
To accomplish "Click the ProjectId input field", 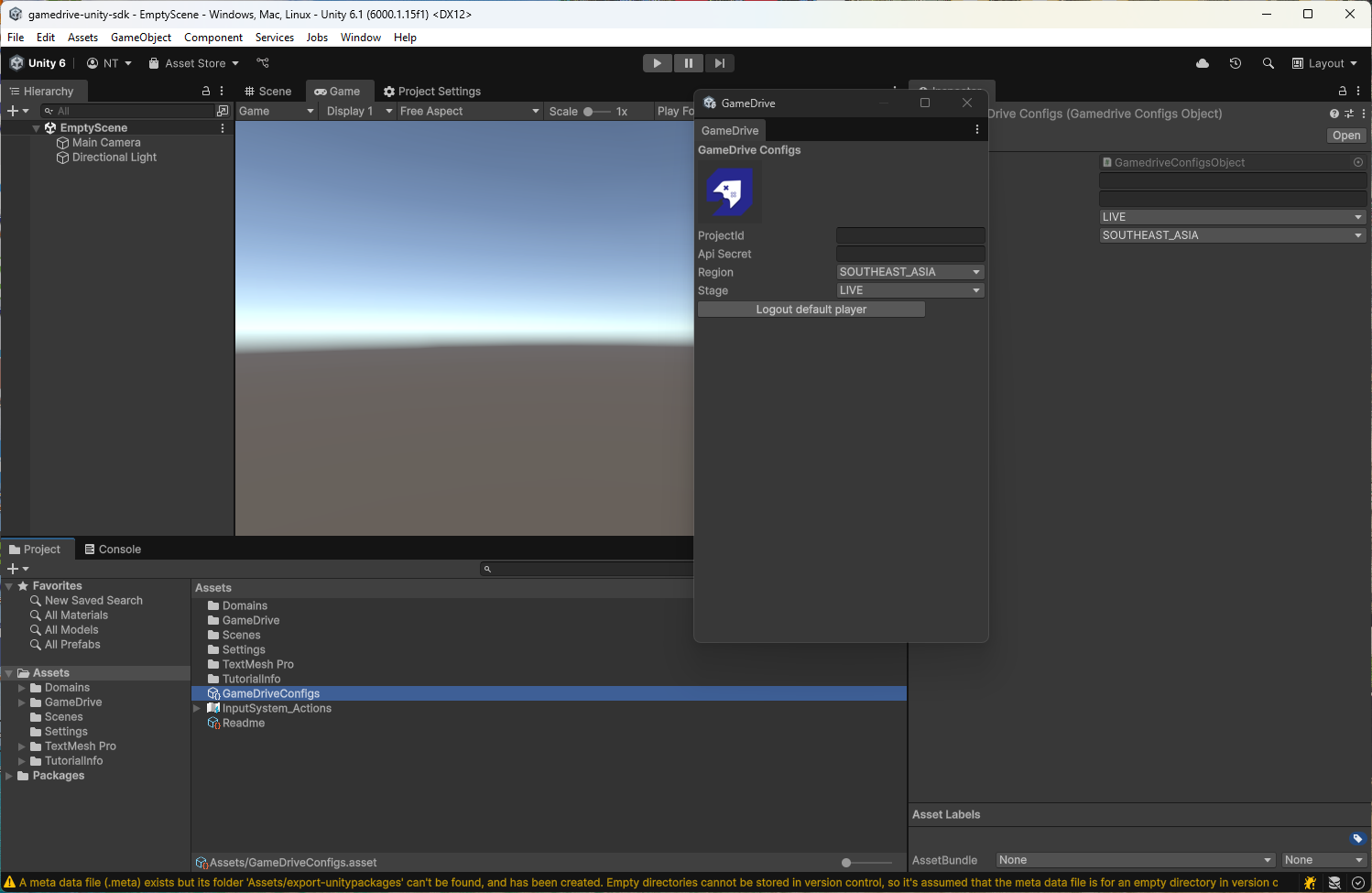I will 909,235.
